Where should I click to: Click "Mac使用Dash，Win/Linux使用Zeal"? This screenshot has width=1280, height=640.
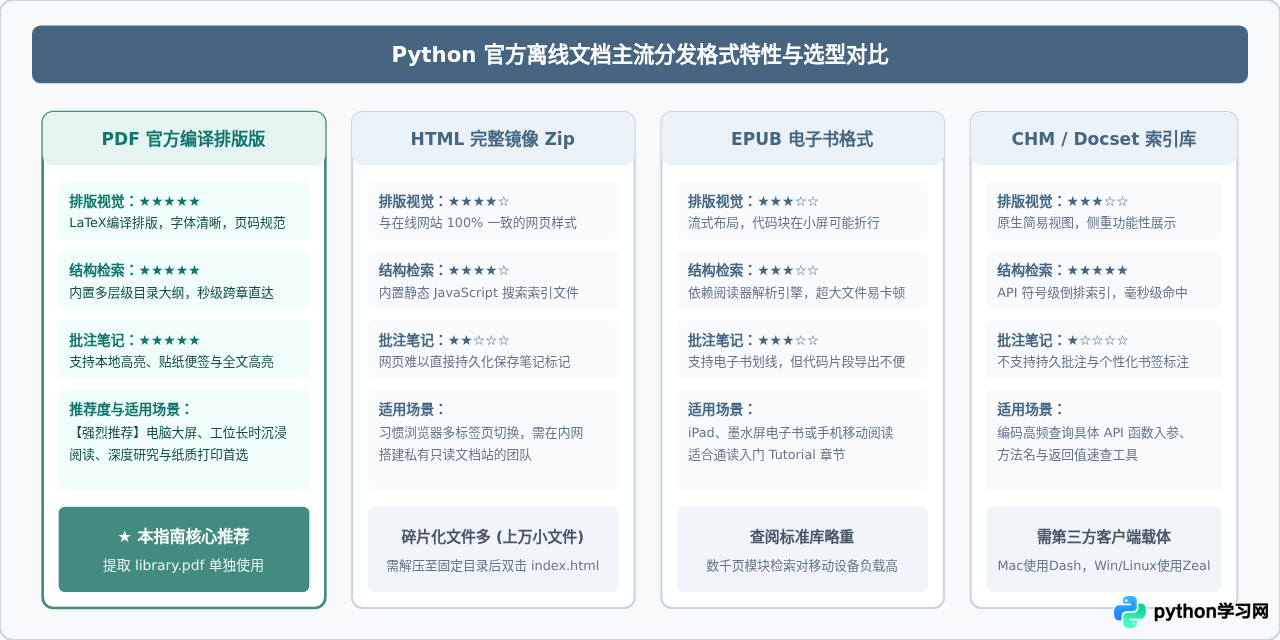1104,565
